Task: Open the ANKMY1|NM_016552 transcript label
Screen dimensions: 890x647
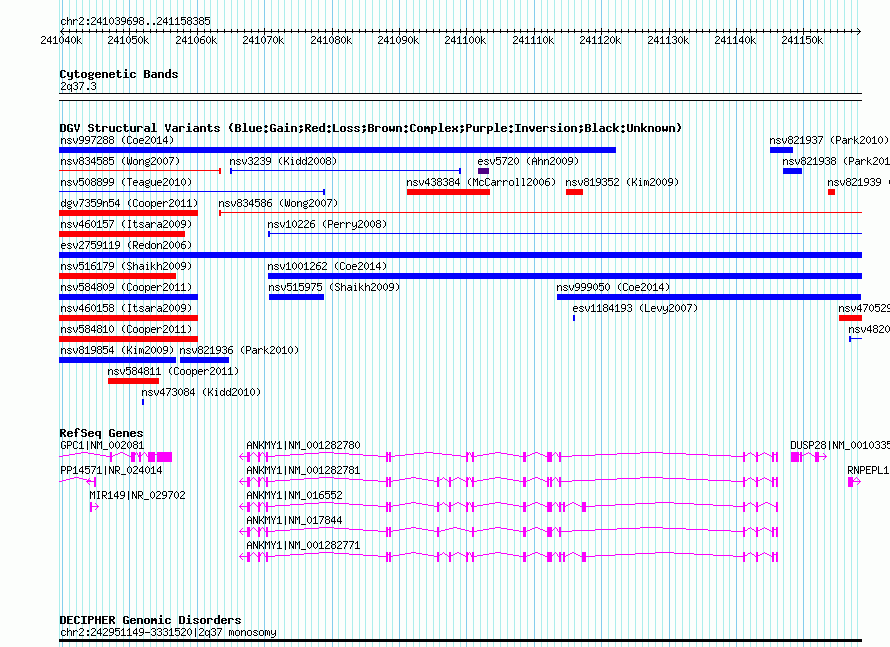Action: tap(295, 495)
